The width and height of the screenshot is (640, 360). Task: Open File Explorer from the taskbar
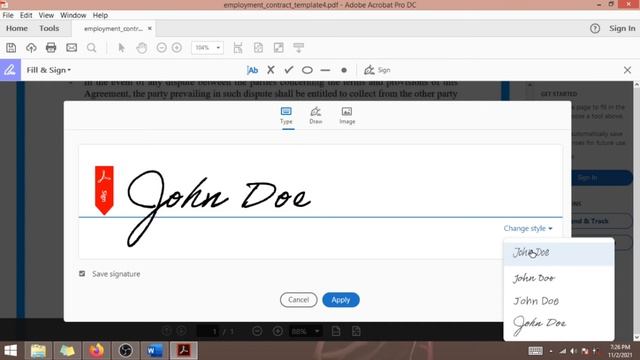(x=38, y=350)
